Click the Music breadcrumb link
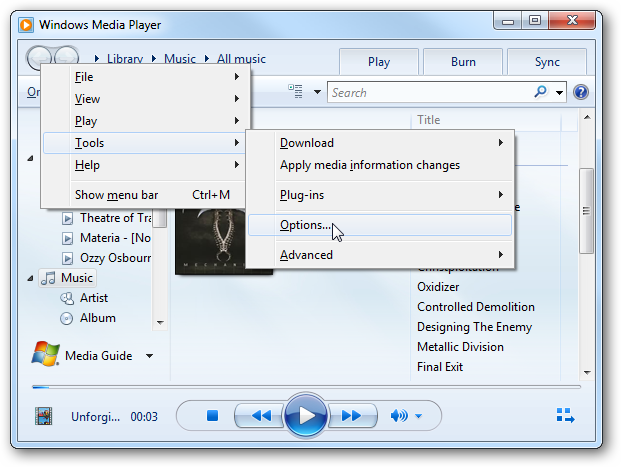621x467 pixels. pos(180,59)
